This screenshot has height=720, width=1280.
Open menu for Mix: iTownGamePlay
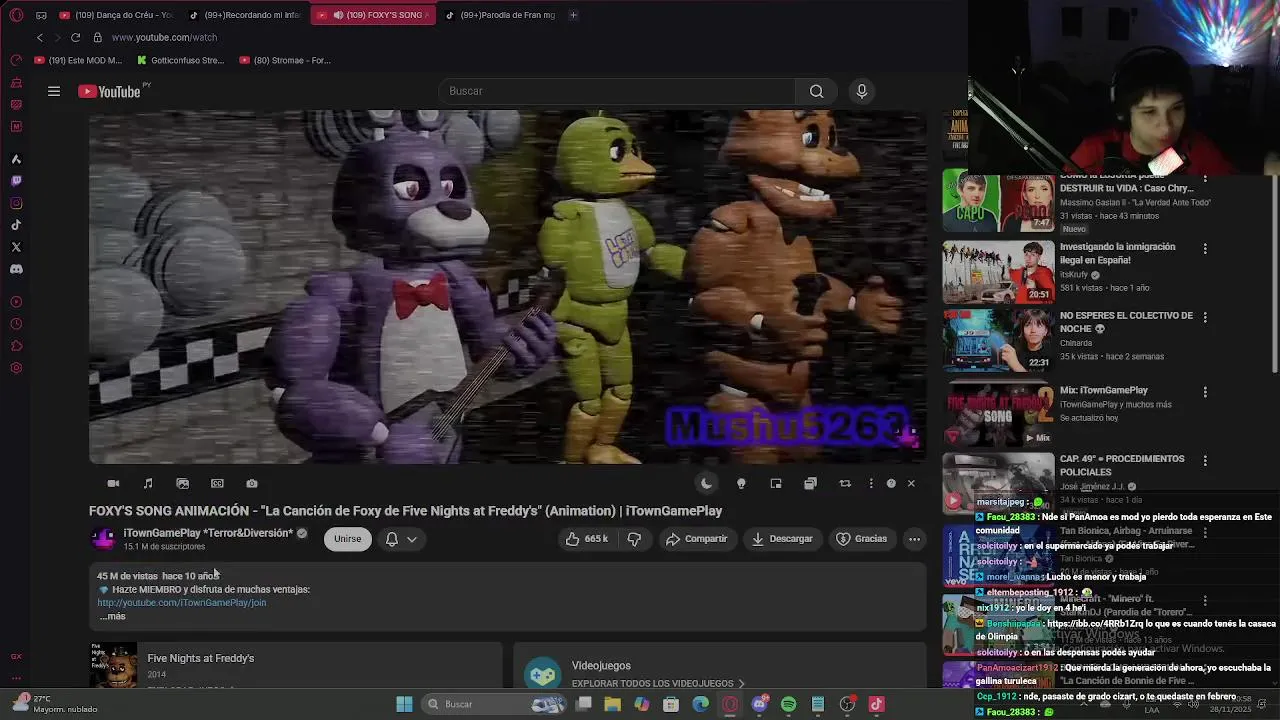pos(1205,392)
